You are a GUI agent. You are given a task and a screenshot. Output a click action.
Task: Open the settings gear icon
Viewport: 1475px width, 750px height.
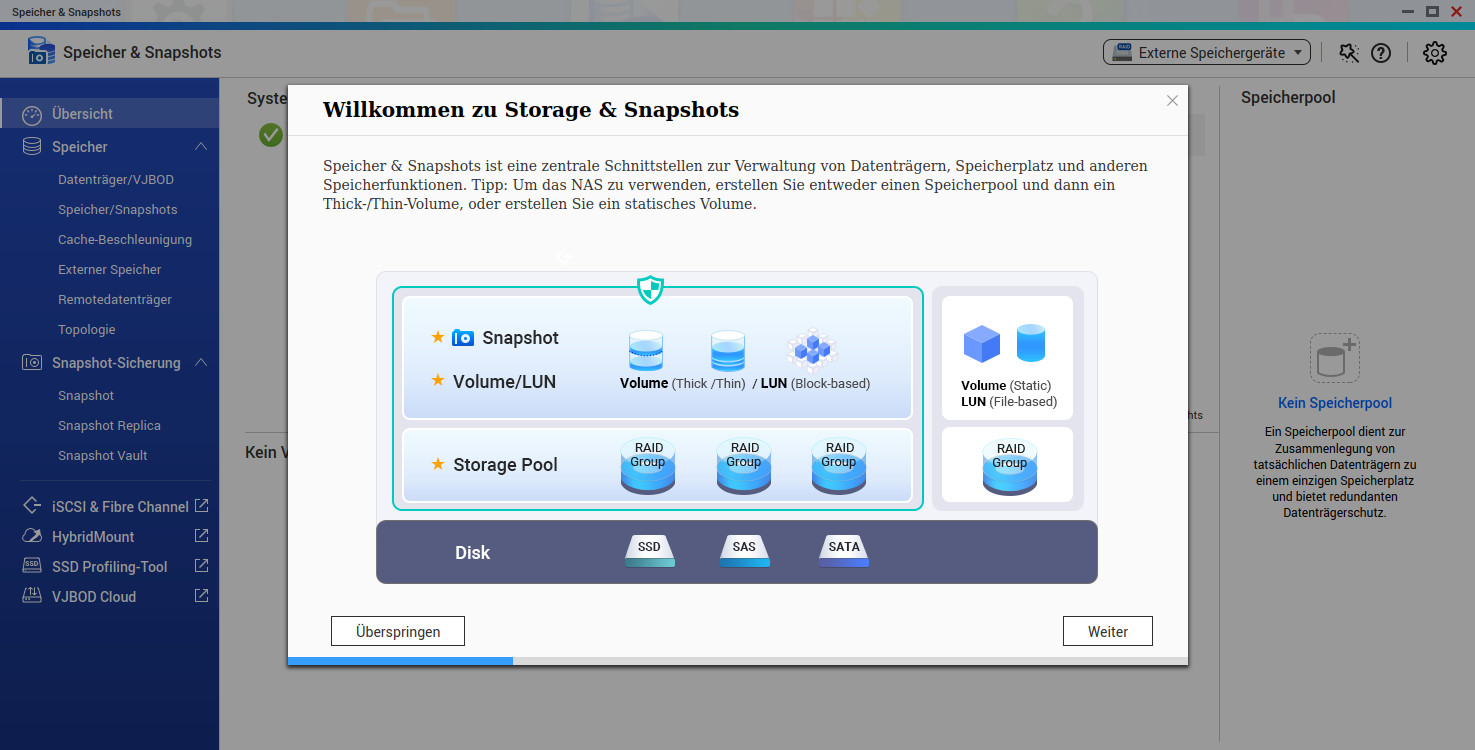coord(1434,53)
